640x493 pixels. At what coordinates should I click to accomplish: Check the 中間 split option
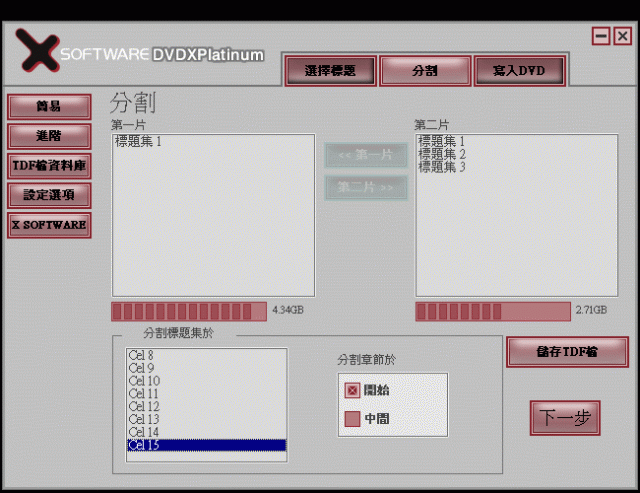pos(352,419)
